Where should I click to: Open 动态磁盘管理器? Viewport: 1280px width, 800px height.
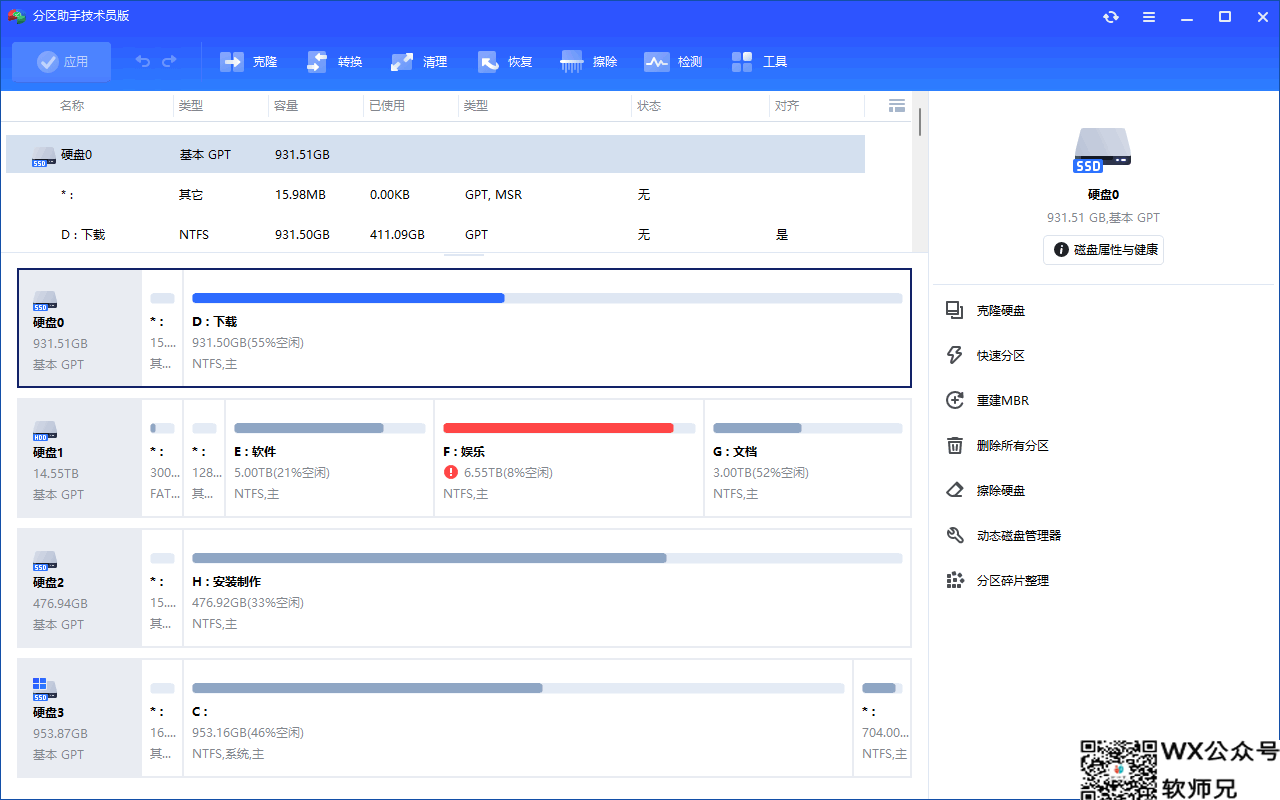click(1018, 536)
